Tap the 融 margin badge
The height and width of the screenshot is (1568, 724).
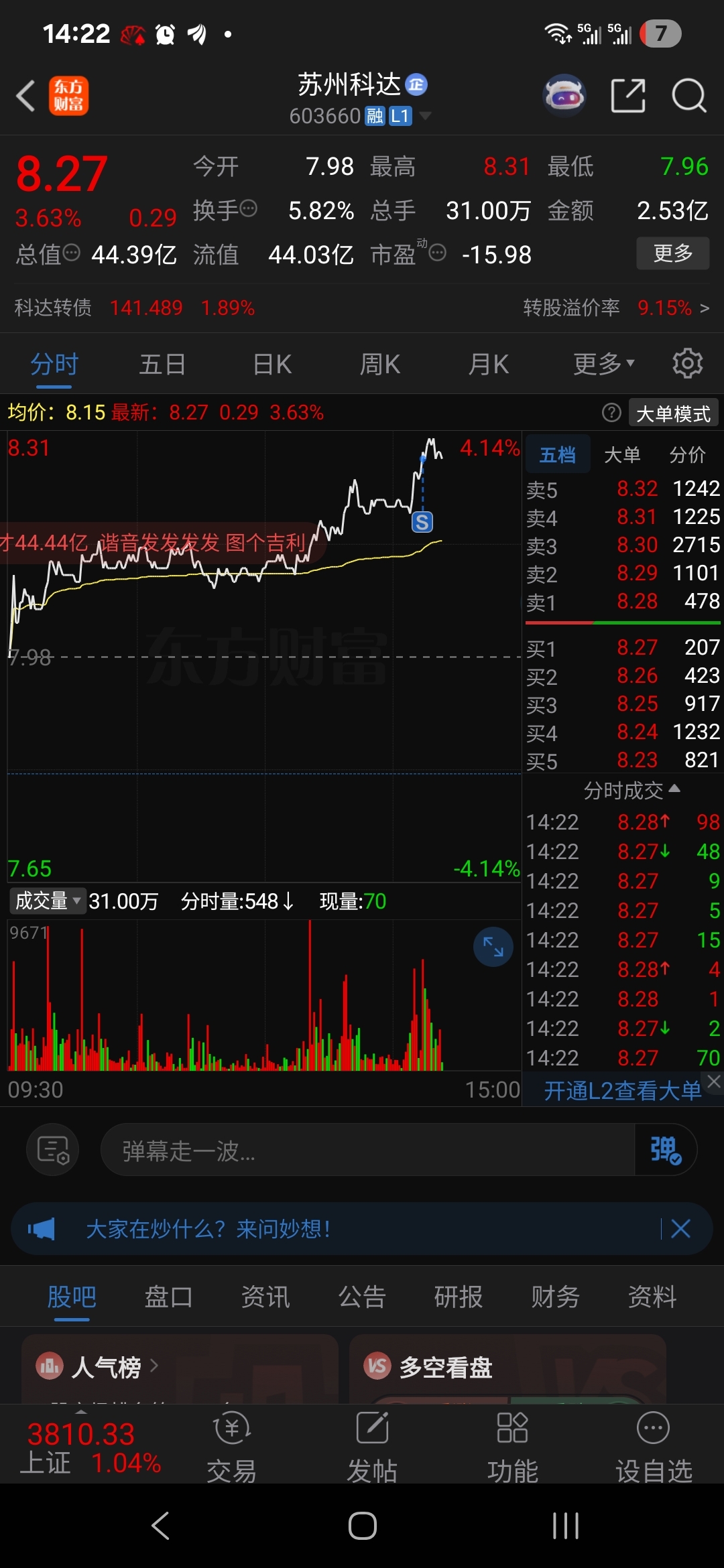coord(375,116)
